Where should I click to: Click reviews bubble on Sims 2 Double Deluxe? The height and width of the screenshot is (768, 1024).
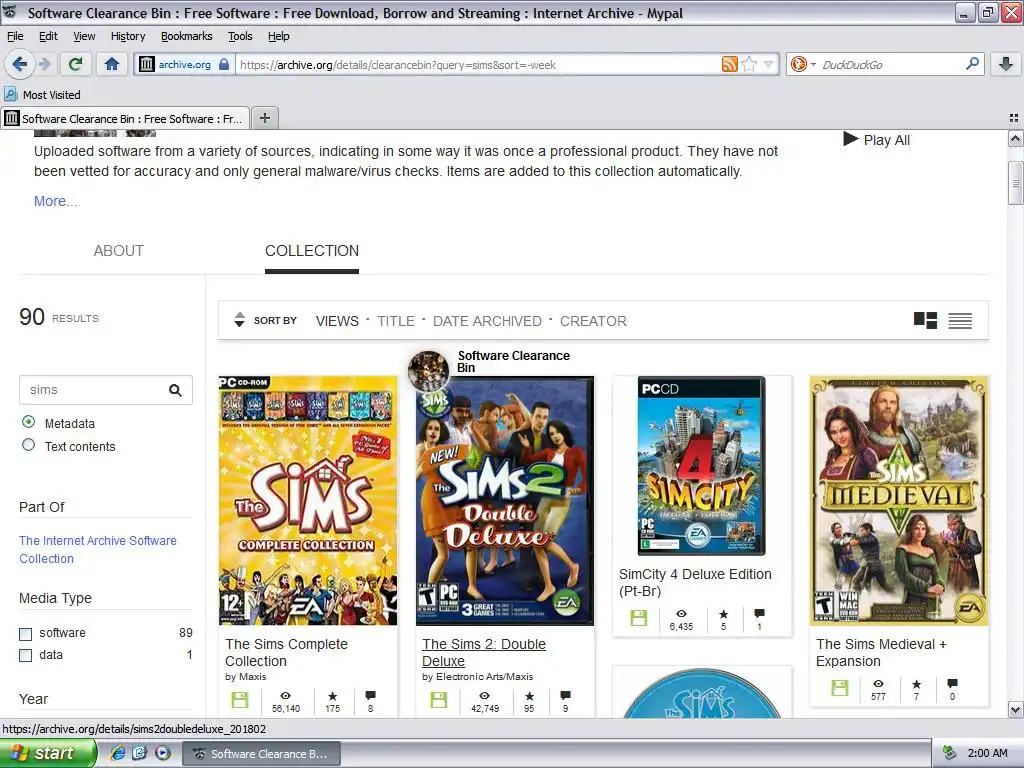(566, 696)
